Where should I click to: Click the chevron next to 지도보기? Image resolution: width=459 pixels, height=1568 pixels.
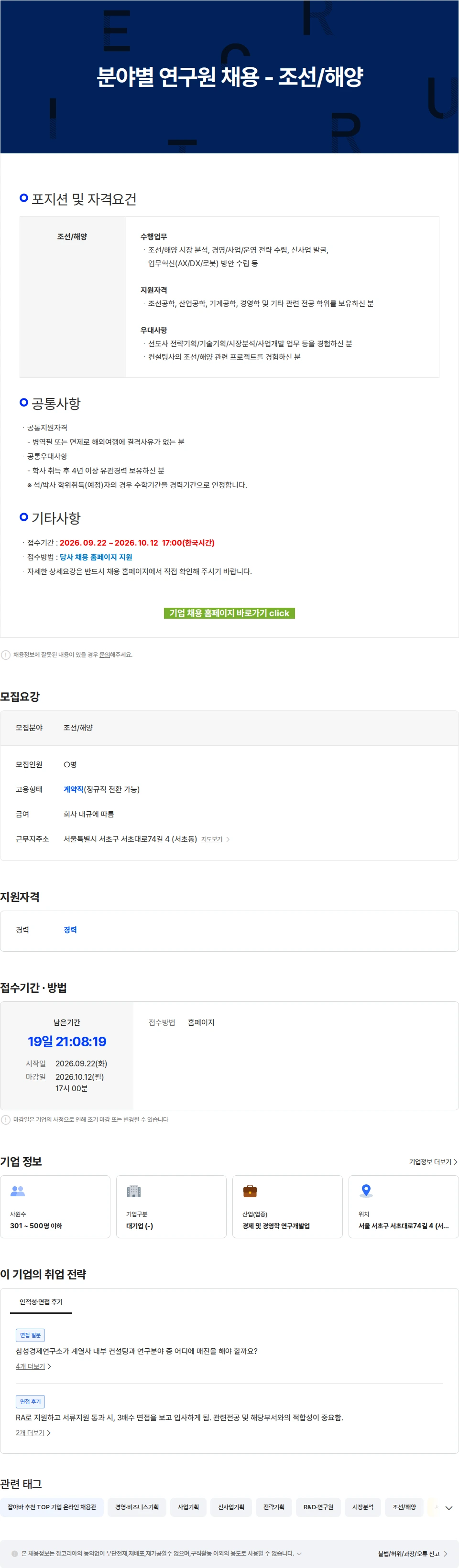(x=228, y=839)
